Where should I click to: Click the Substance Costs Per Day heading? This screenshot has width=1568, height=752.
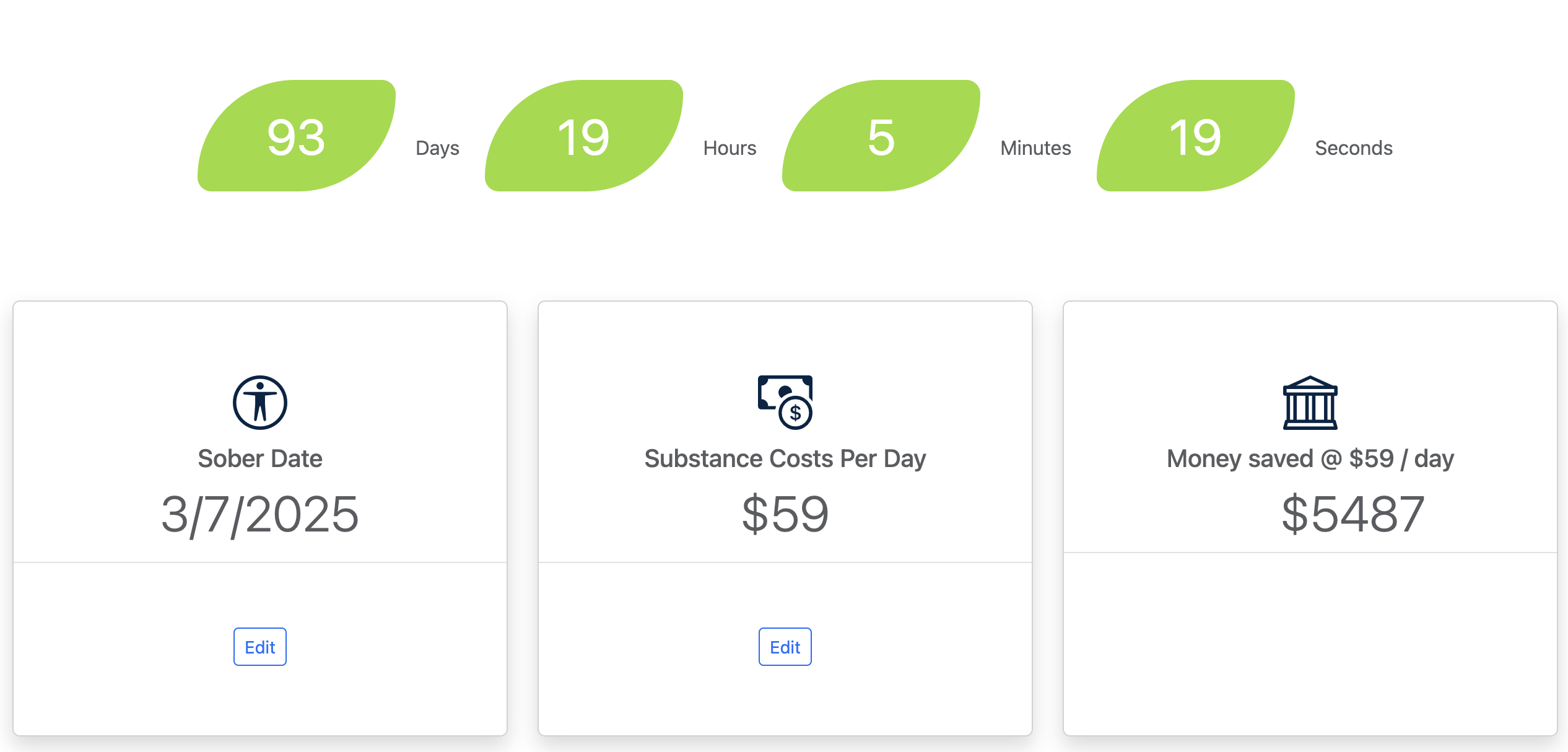(x=785, y=458)
